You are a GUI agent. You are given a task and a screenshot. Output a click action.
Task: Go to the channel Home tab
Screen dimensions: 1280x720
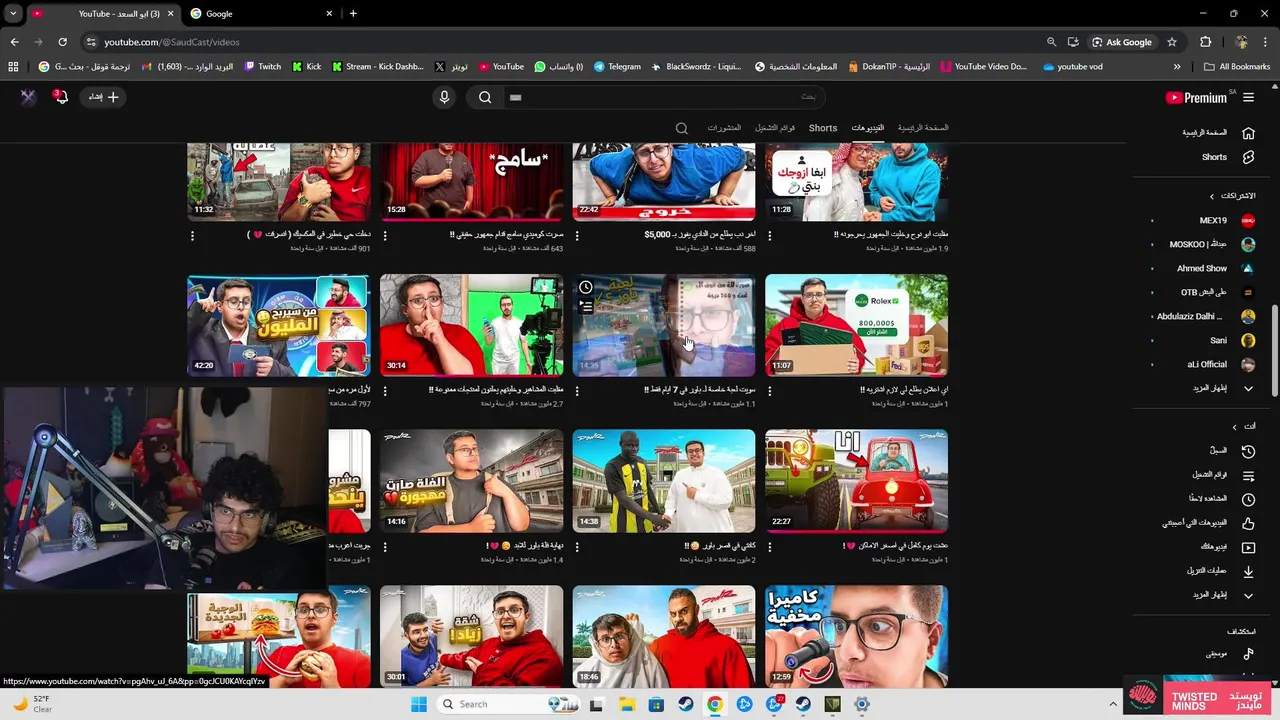923,128
